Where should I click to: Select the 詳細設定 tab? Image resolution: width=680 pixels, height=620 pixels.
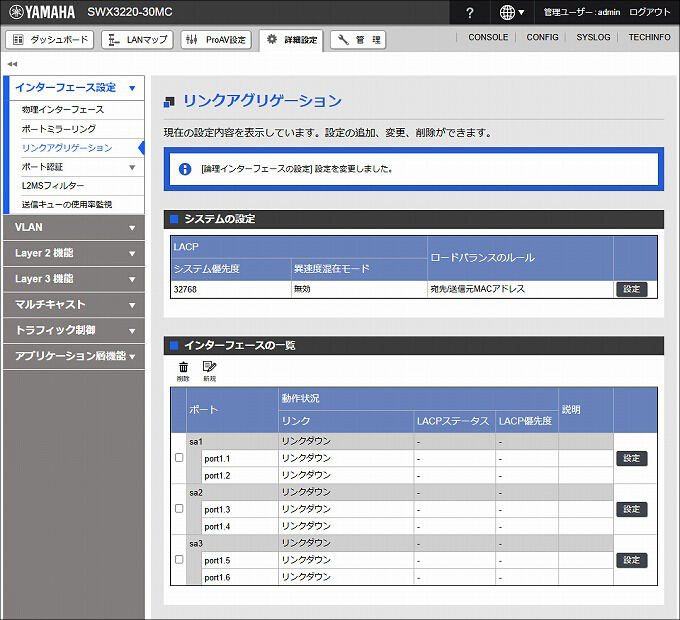point(291,40)
